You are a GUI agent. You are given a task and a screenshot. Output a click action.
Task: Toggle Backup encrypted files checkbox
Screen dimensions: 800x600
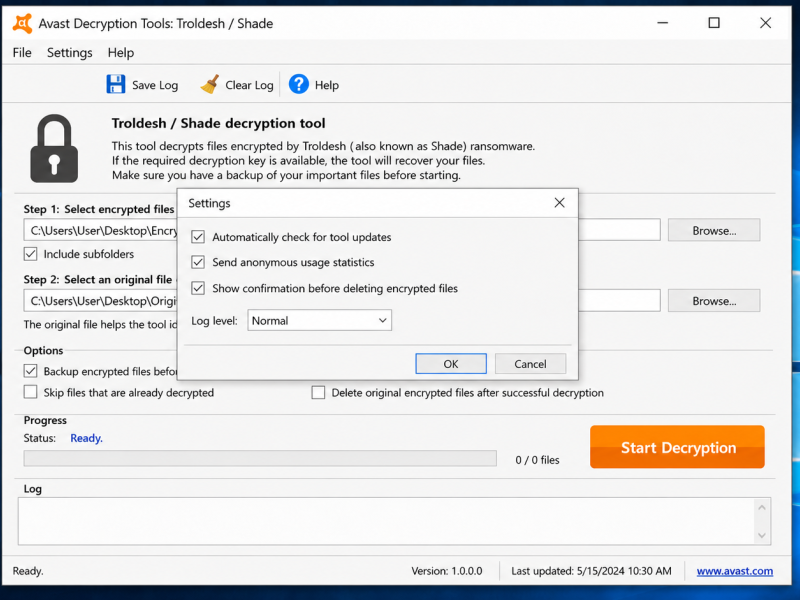(31, 371)
